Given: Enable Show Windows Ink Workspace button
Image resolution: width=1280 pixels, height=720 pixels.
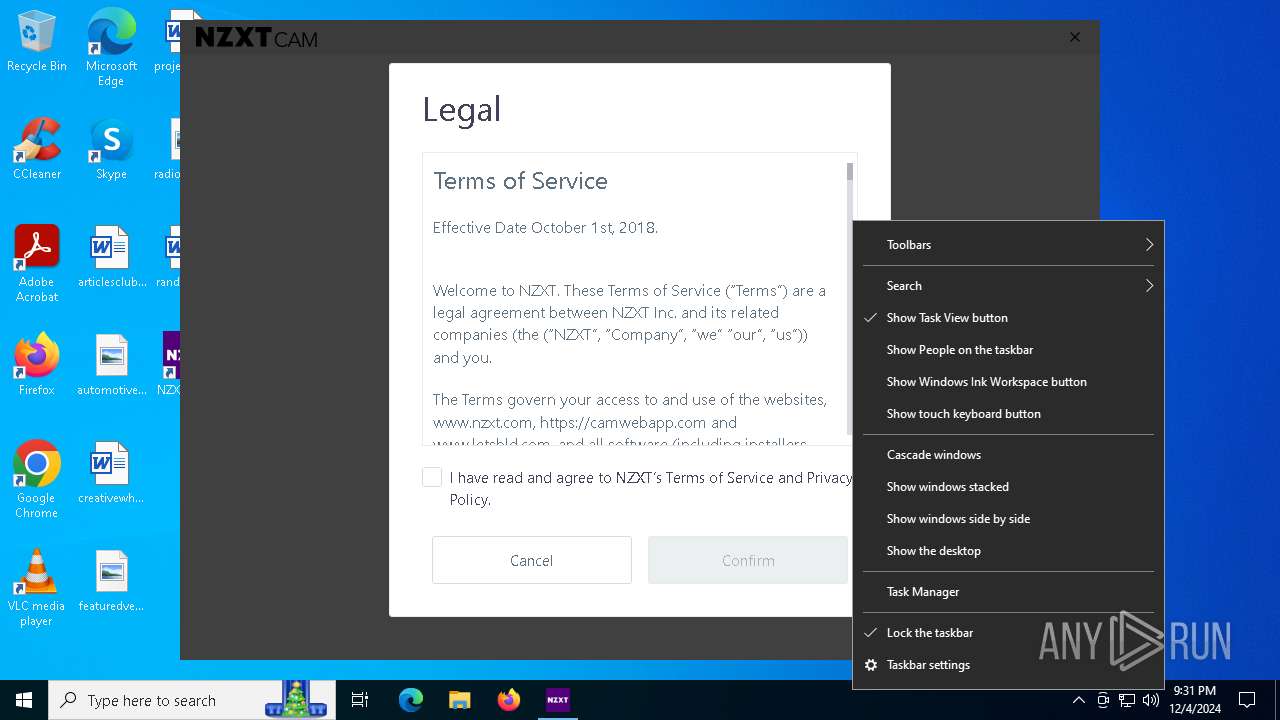Looking at the screenshot, I should tap(1008, 382).
